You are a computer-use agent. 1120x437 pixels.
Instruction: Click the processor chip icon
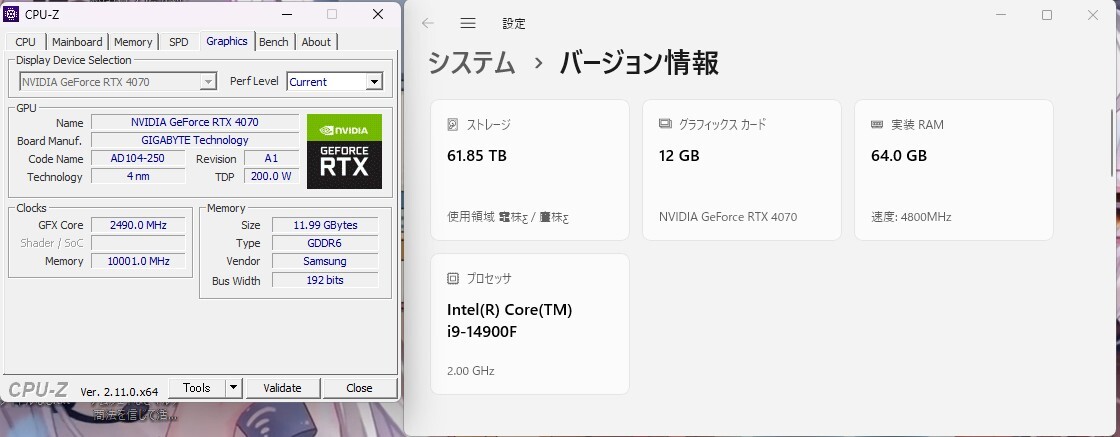tap(453, 278)
